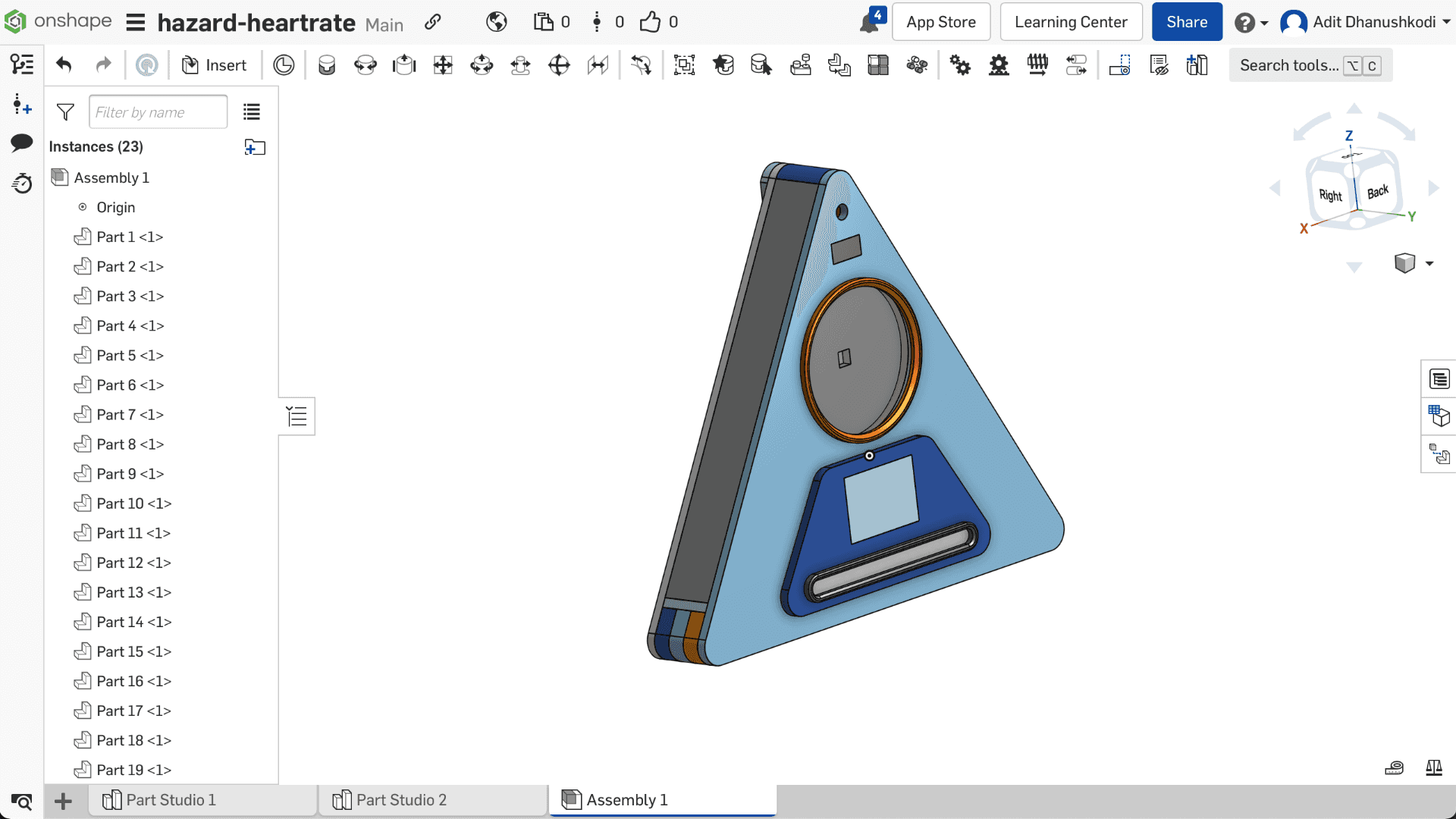The height and width of the screenshot is (819, 1456).
Task: Open Adit Dhanushkodi account menu
Action: pos(1365,23)
